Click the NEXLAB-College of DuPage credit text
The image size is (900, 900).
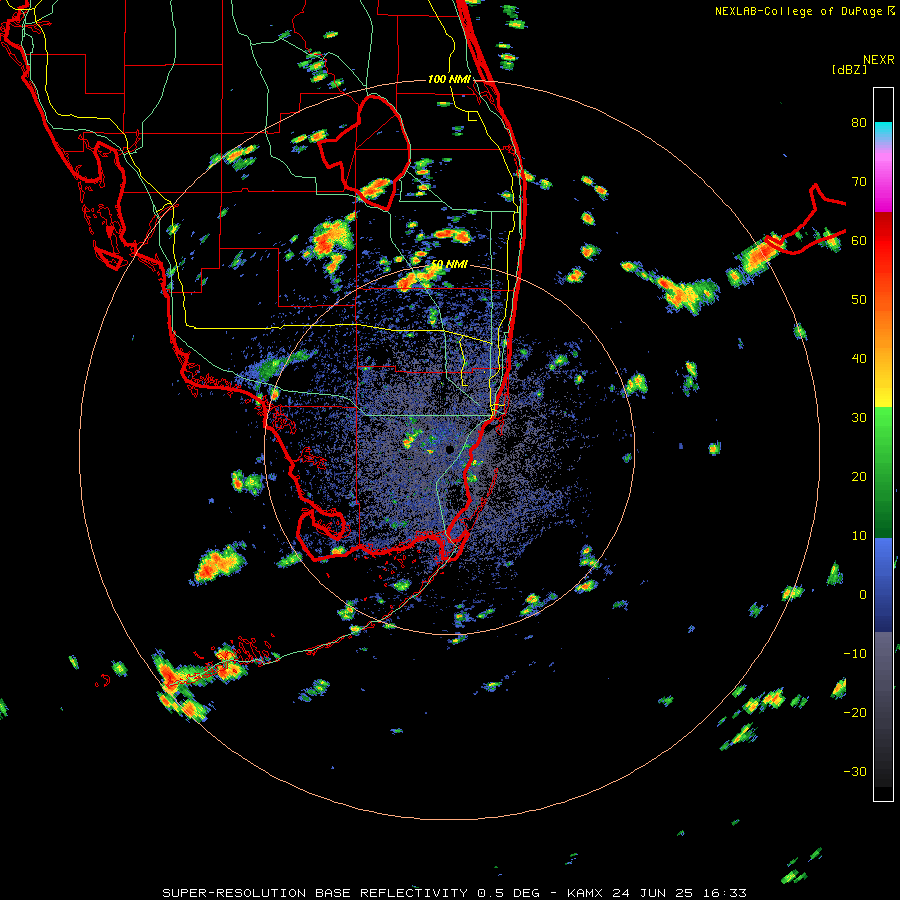(x=798, y=11)
